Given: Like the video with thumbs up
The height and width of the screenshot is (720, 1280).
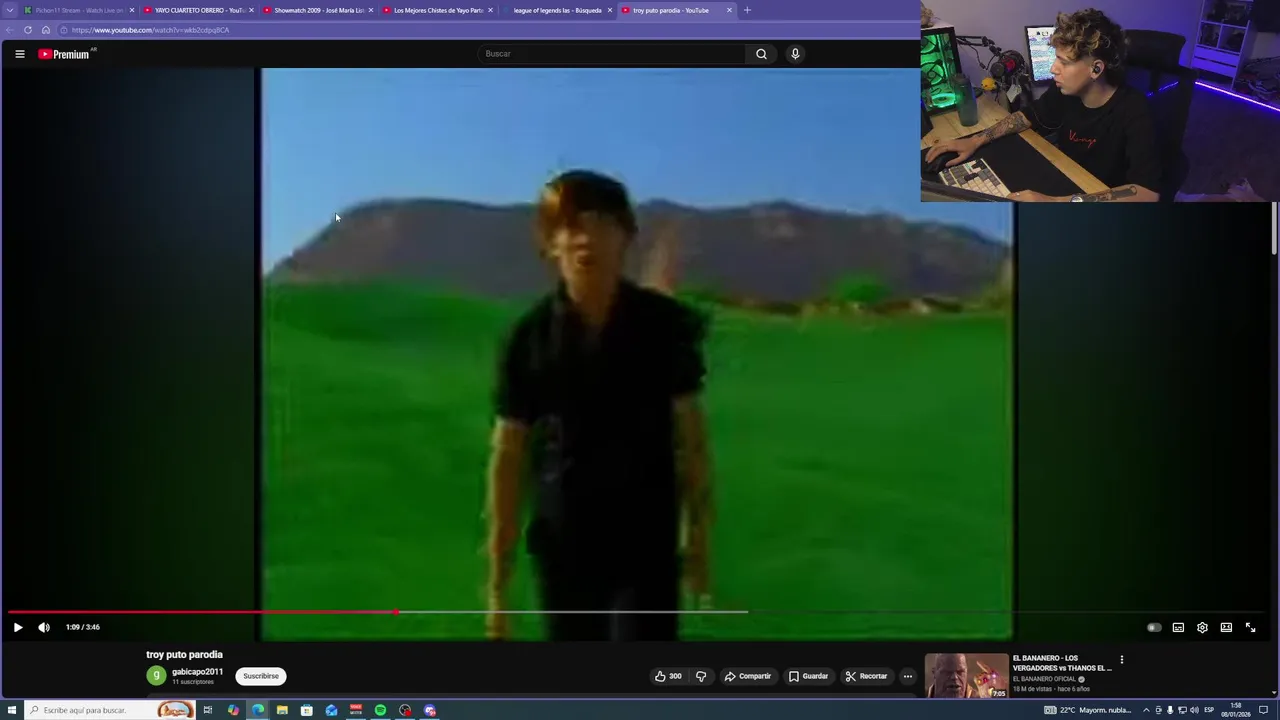Looking at the screenshot, I should pyautogui.click(x=668, y=676).
